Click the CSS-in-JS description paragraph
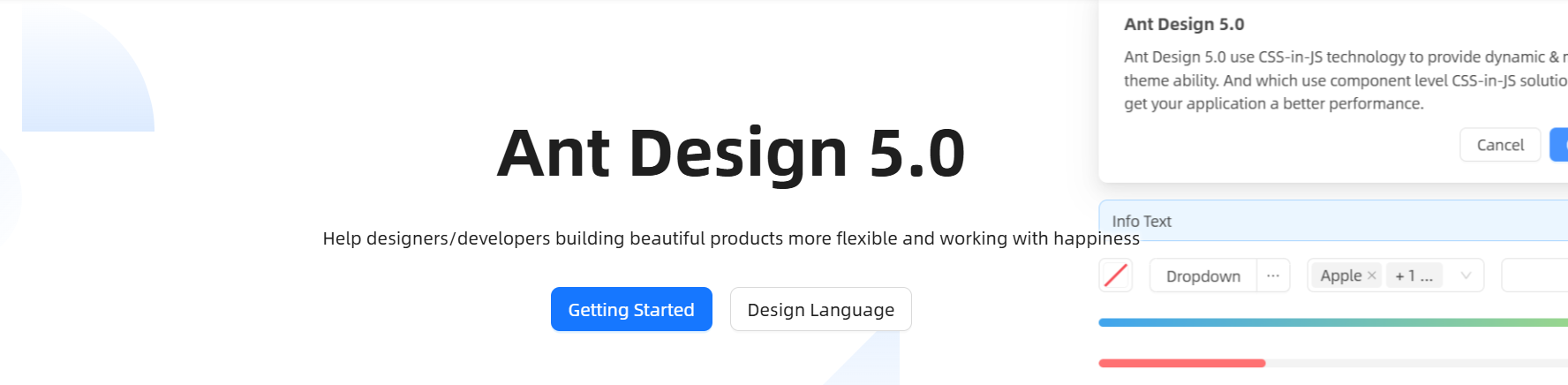 tap(1346, 80)
